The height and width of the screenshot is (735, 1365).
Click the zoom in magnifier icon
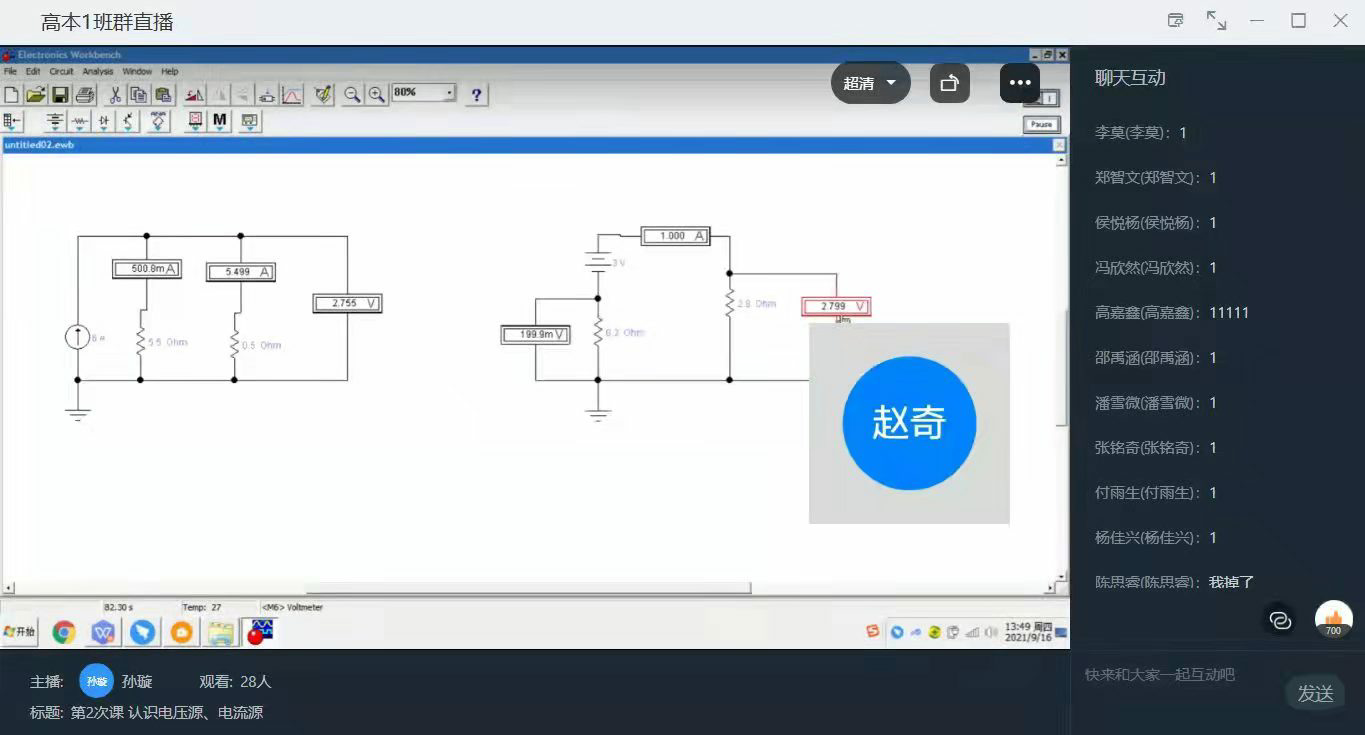tap(376, 94)
